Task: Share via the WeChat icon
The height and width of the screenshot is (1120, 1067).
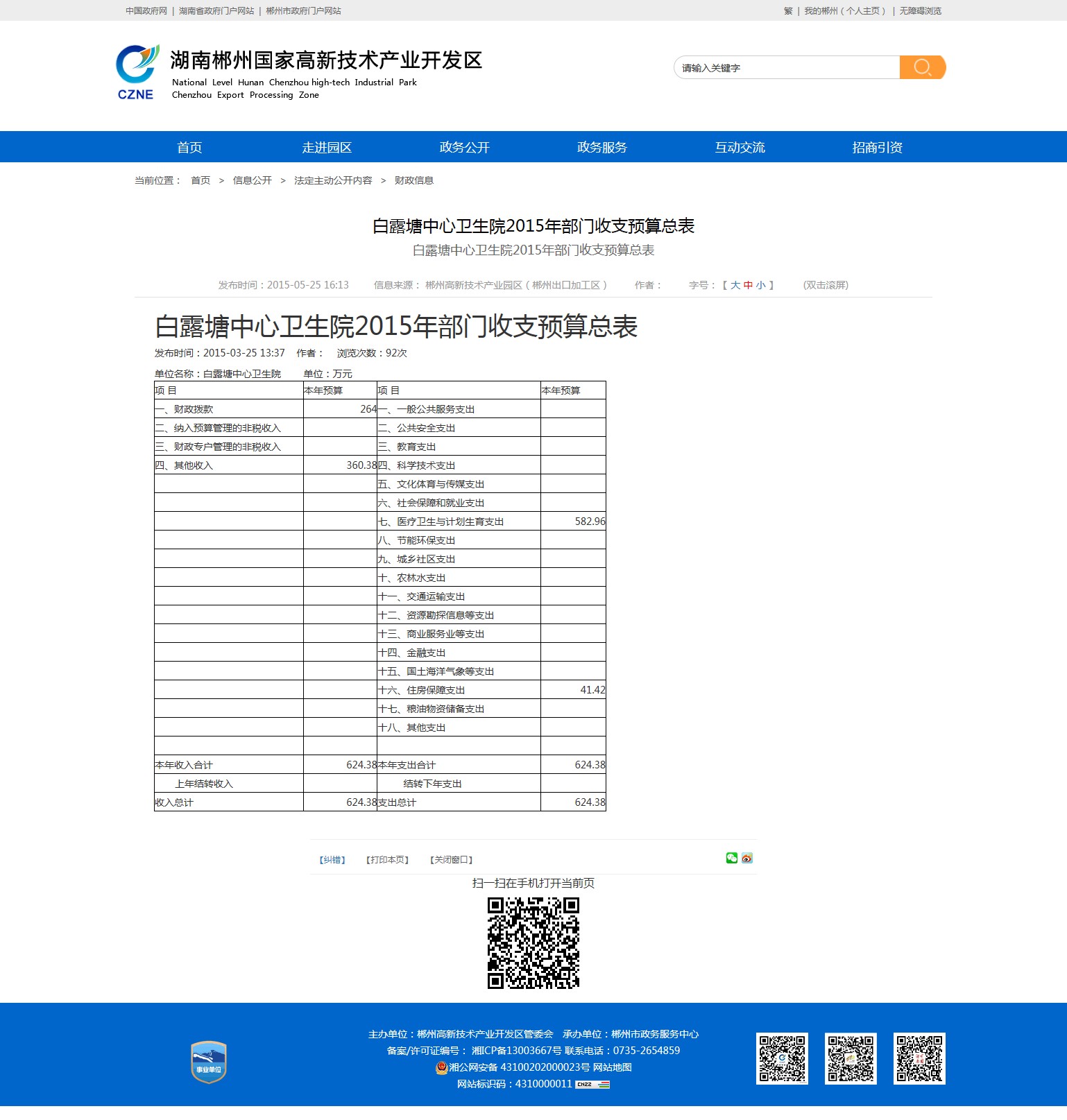Action: (x=732, y=858)
